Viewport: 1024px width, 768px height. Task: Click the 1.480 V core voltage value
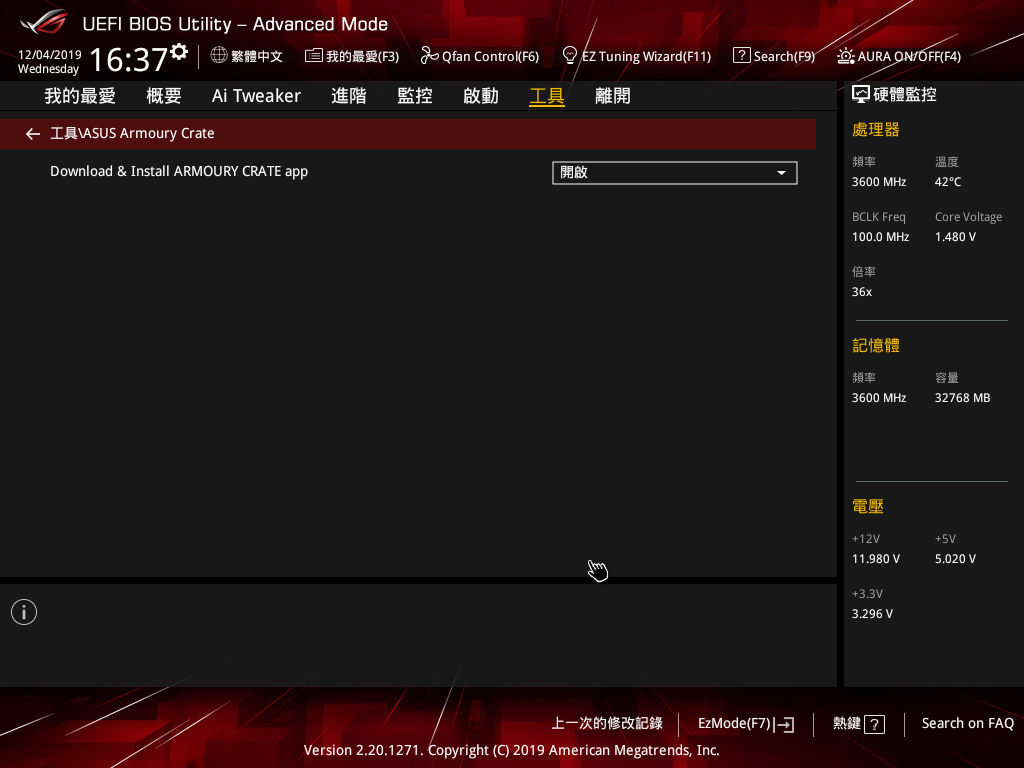[x=955, y=237]
